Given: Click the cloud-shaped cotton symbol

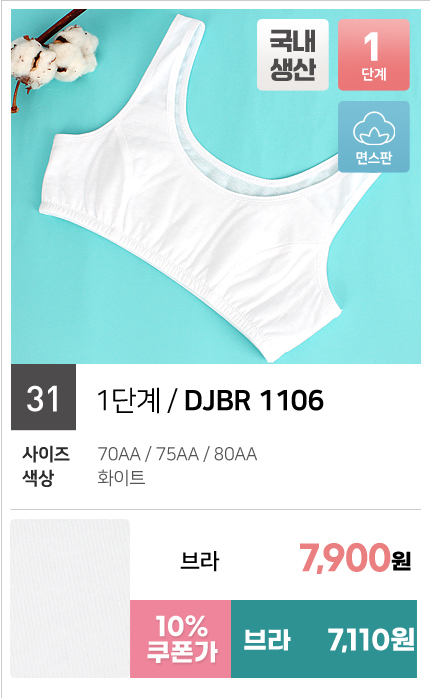Looking at the screenshot, I should click(x=374, y=129).
